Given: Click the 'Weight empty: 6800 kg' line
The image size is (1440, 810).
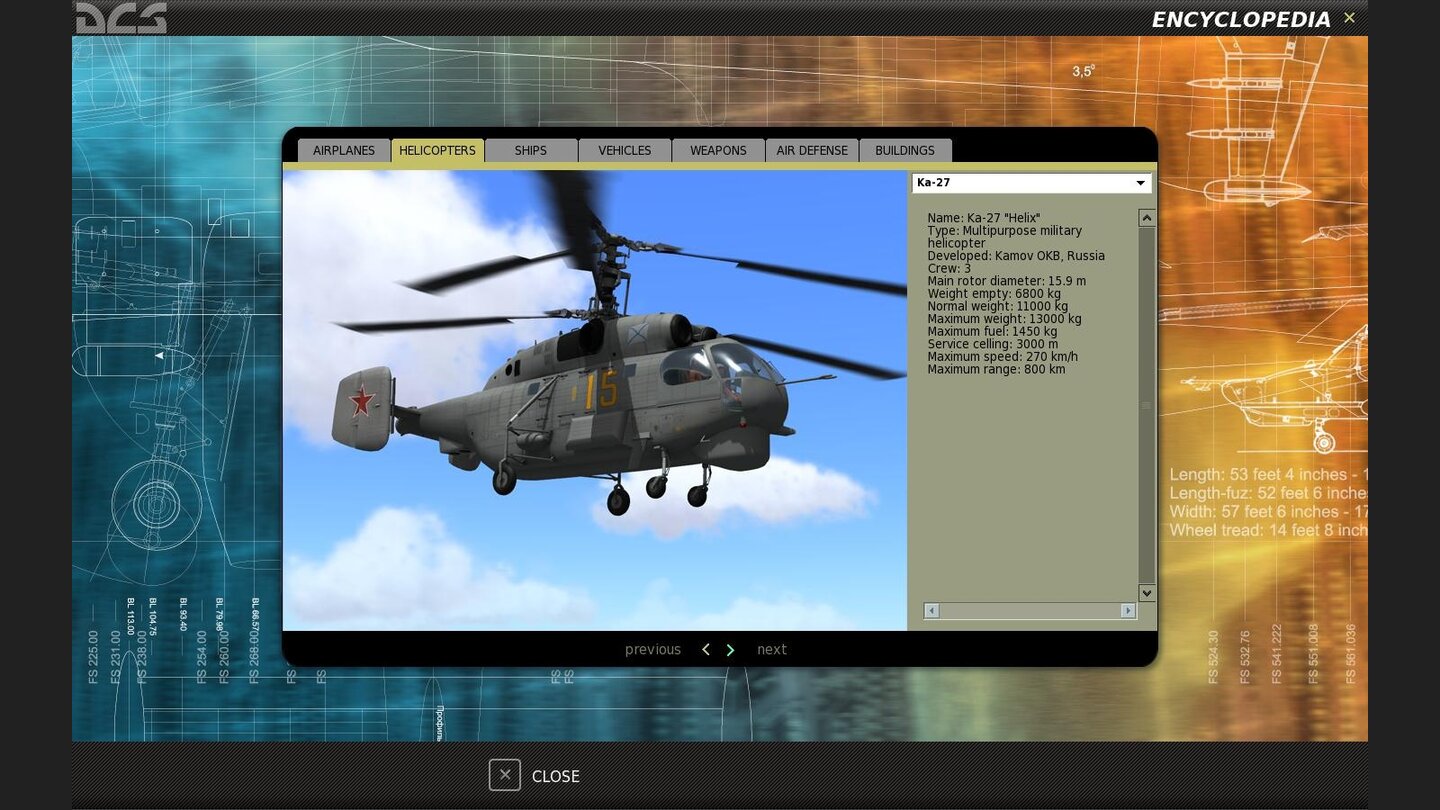Looking at the screenshot, I should (x=994, y=294).
